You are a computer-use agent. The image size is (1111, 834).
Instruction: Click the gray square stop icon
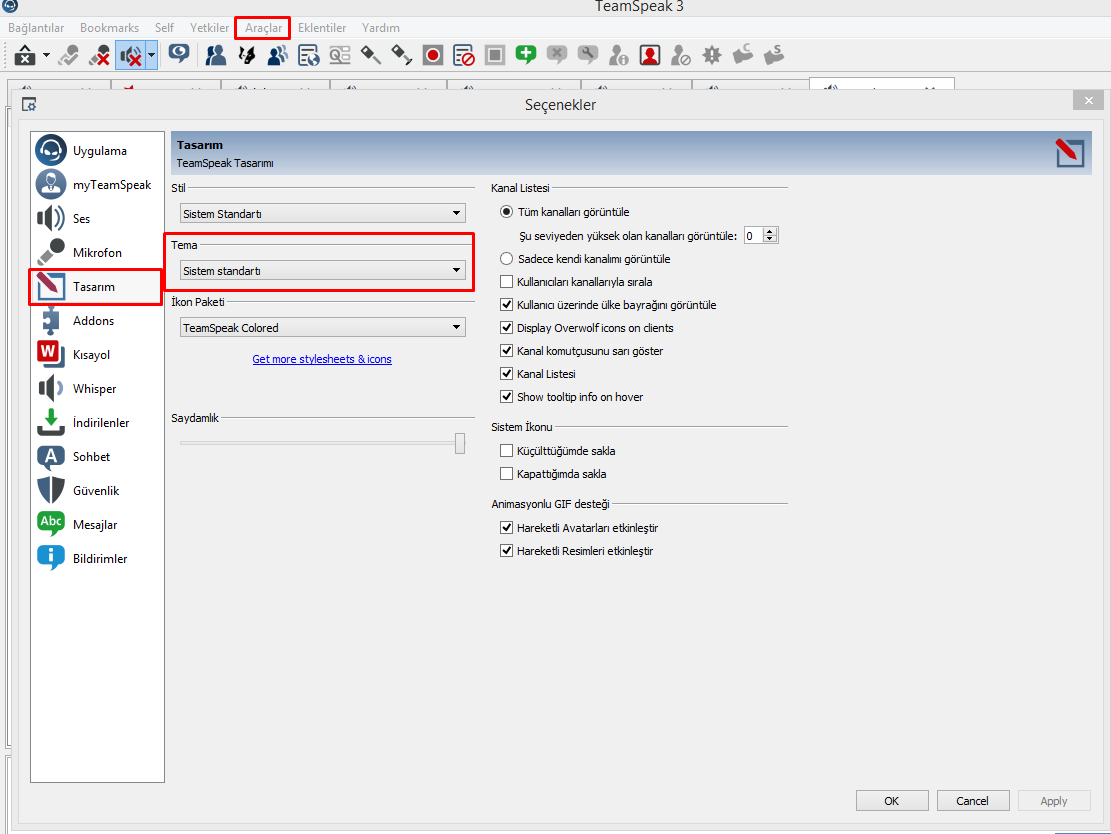(x=495, y=55)
